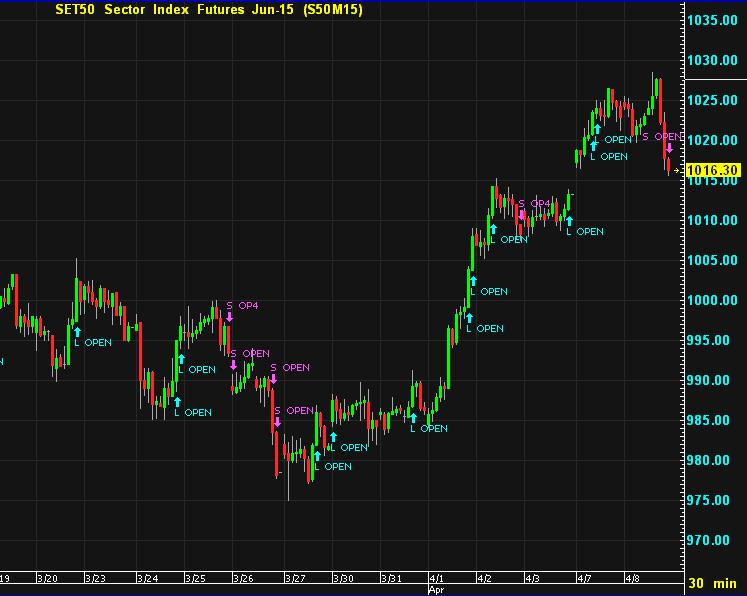Viewport: 747px width, 596px height.
Task: Select the L OPEN buy arrow near 3/31
Action: [x=412, y=418]
